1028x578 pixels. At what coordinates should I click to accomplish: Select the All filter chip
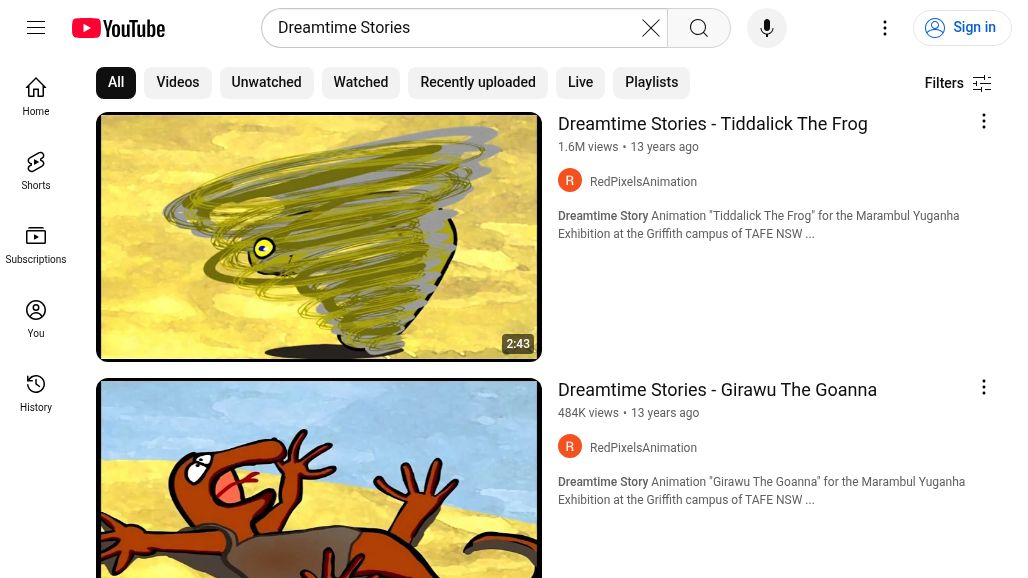tap(116, 83)
